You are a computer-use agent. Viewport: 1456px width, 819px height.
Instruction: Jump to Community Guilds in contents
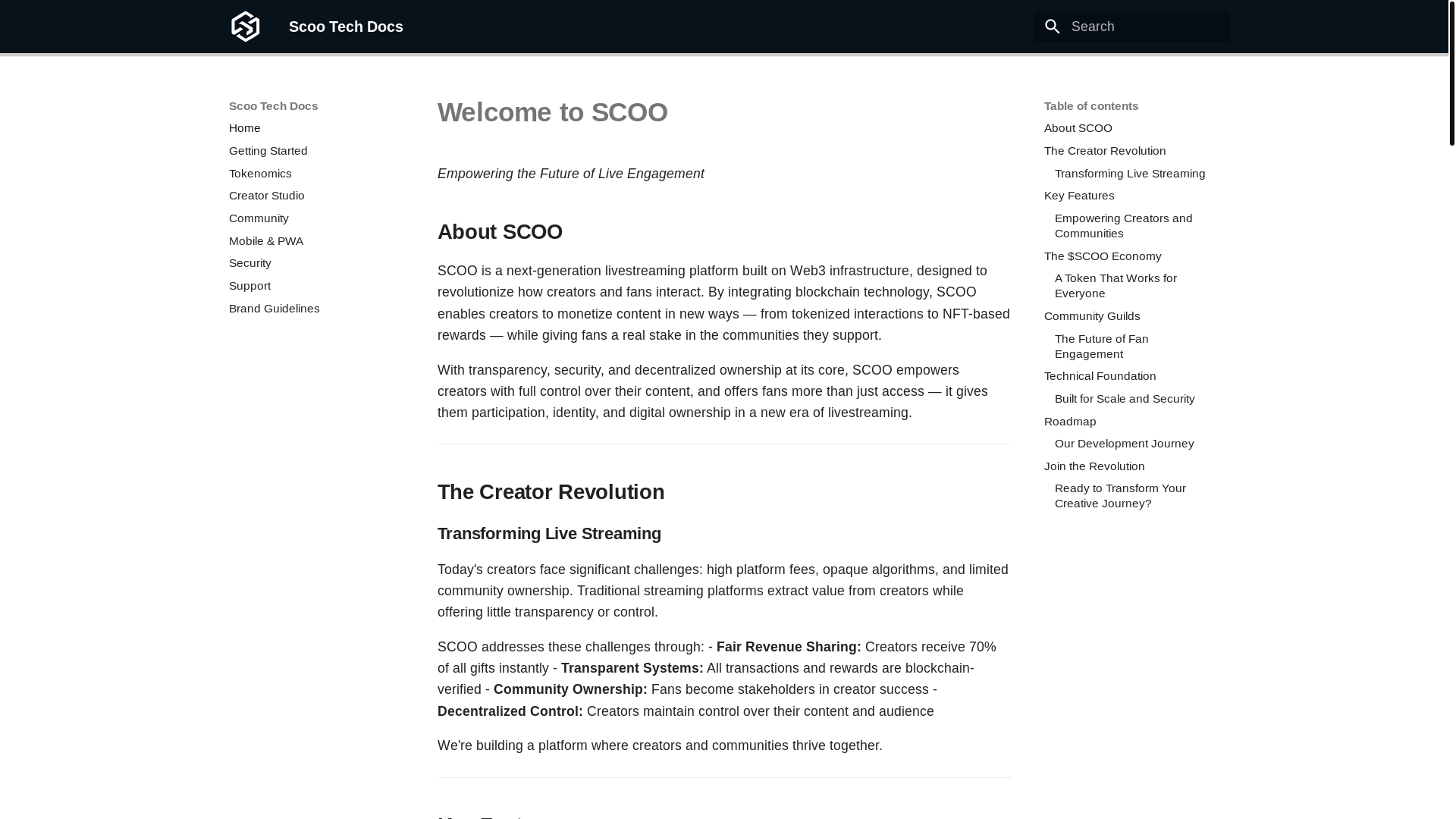1092,316
